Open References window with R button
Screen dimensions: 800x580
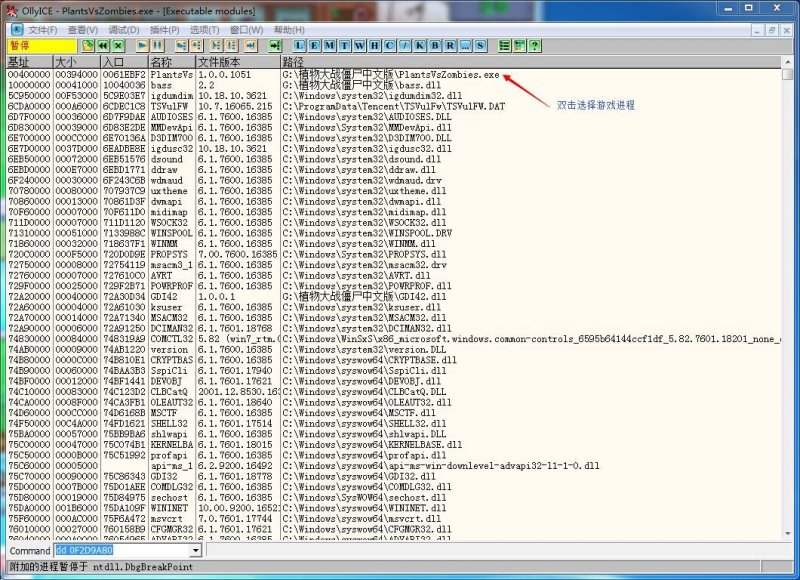tap(450, 46)
